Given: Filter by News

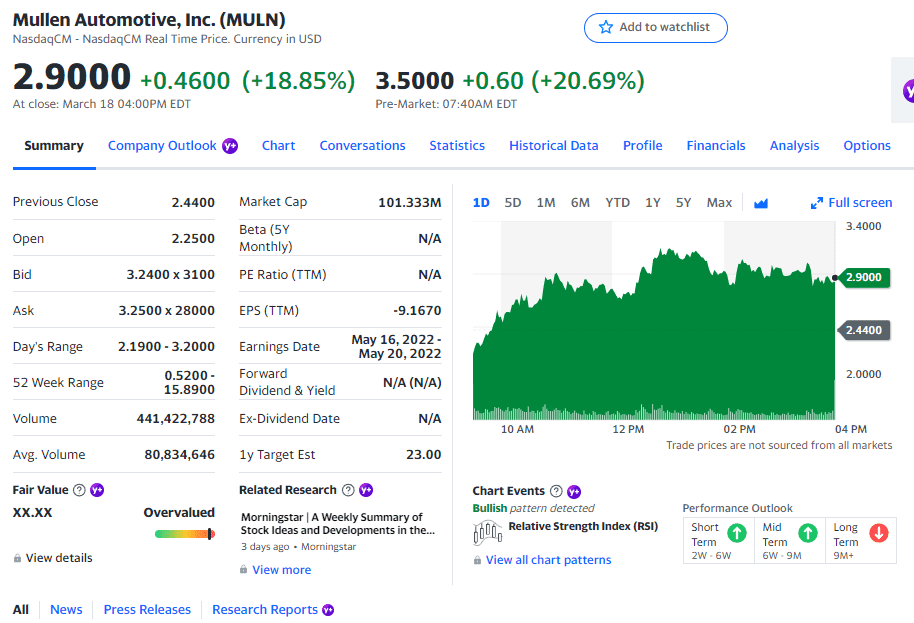Looking at the screenshot, I should pos(66,610).
